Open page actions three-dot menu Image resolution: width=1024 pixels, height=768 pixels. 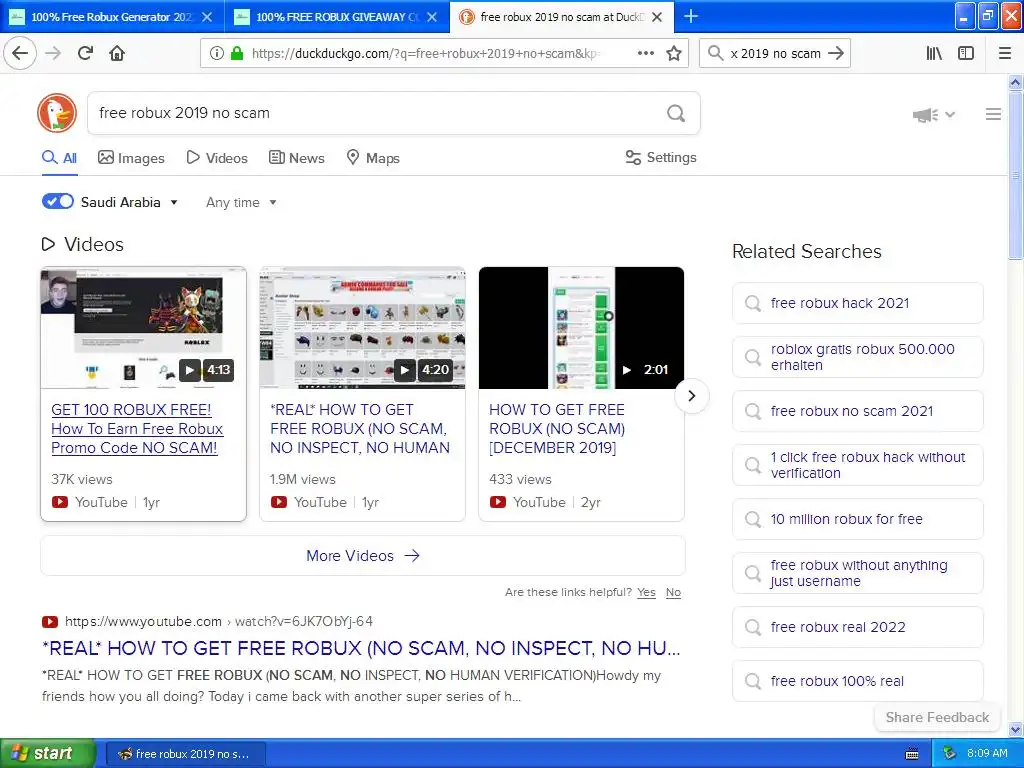[645, 53]
